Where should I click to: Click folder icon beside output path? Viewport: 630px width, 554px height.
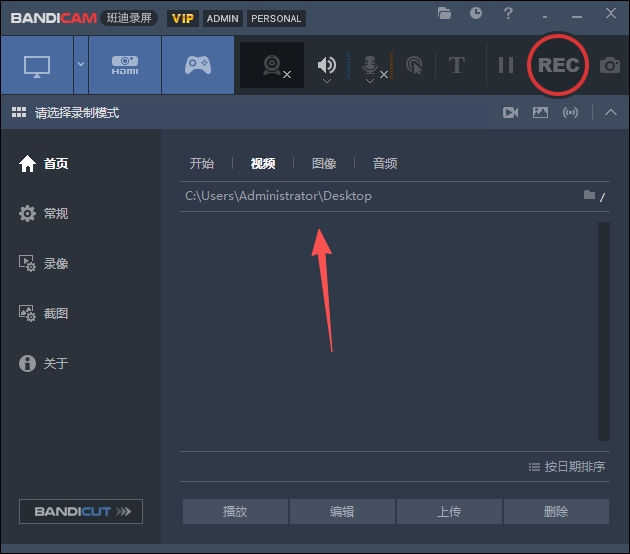pos(589,195)
